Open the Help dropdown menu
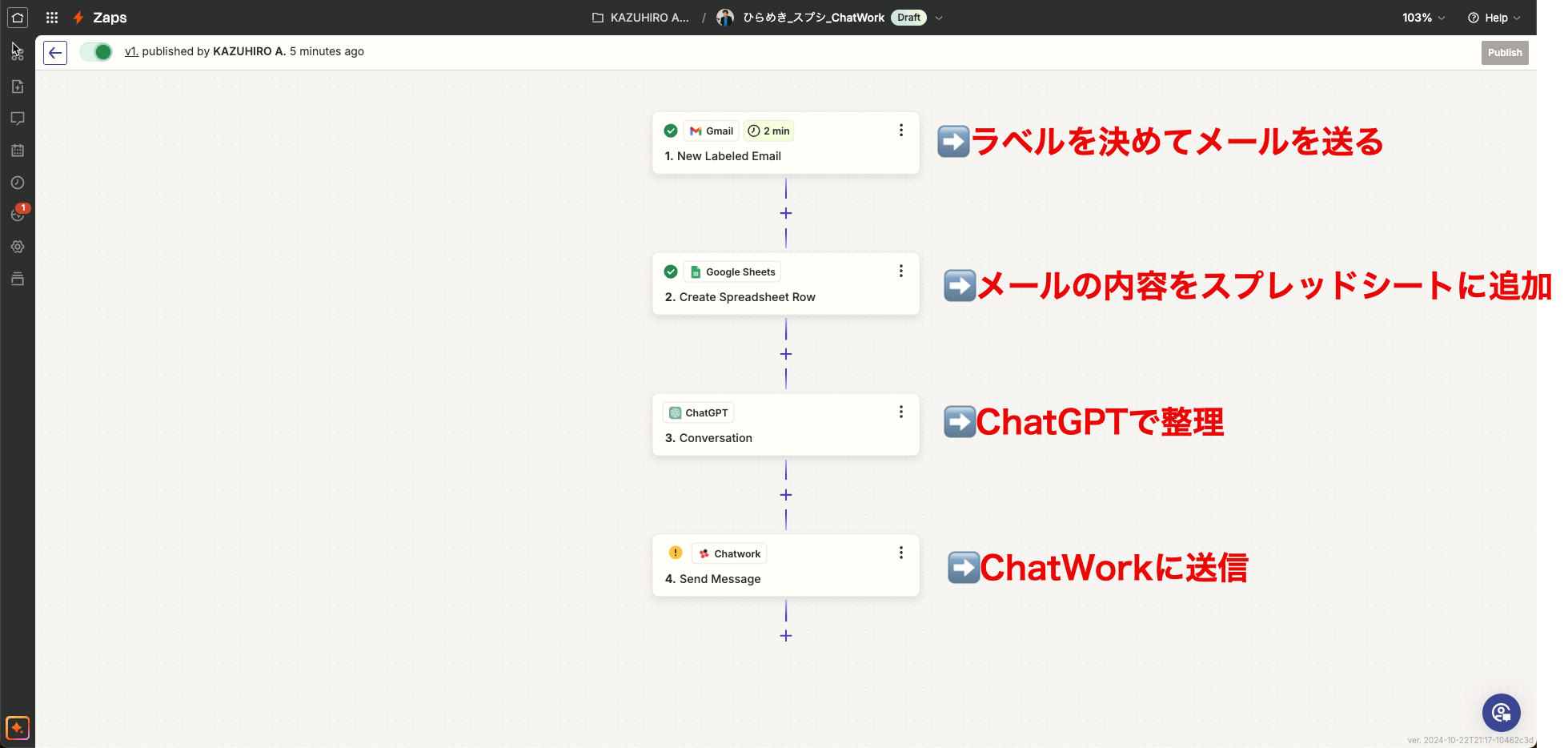1568x748 pixels. point(1494,18)
